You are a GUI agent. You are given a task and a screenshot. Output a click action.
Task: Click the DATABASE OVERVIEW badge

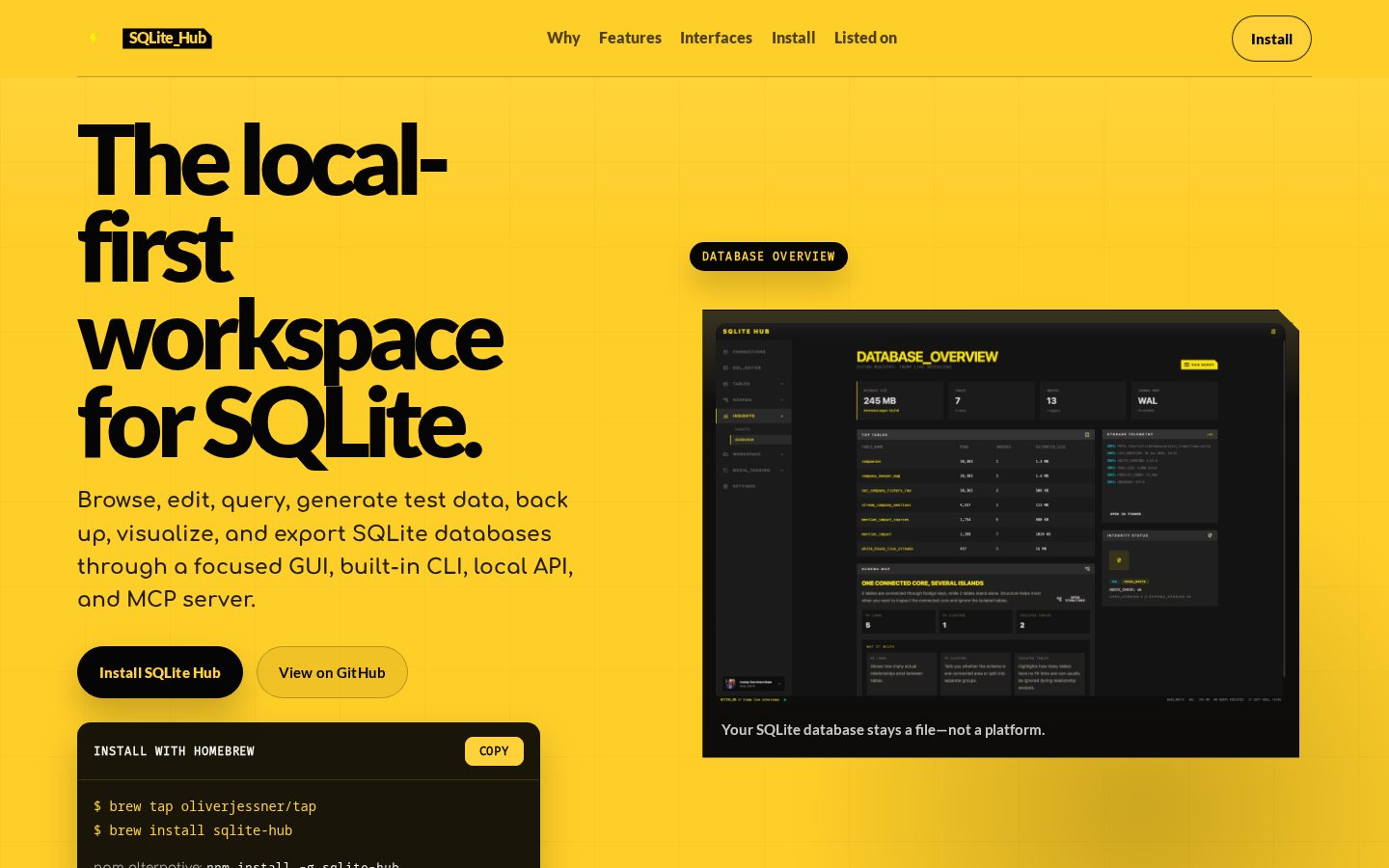pyautogui.click(x=769, y=257)
